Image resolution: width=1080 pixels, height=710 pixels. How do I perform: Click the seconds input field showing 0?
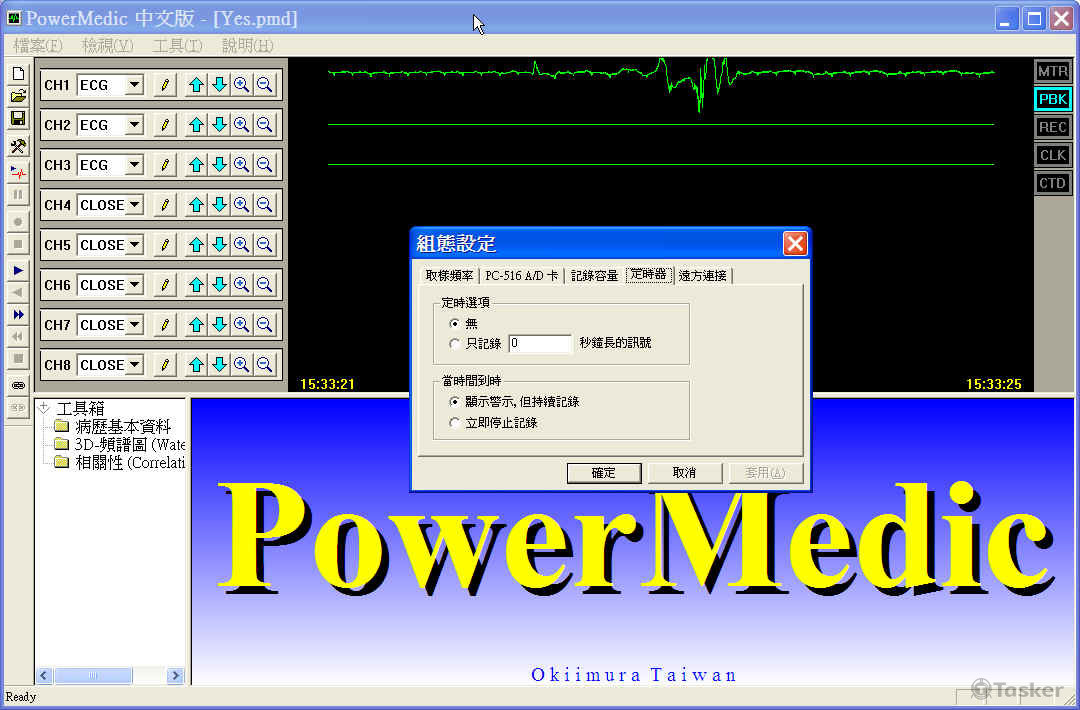[540, 343]
